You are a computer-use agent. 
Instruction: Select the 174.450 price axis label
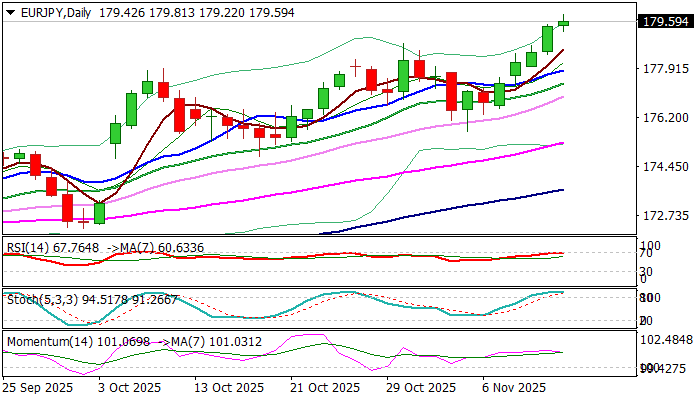coord(667,167)
